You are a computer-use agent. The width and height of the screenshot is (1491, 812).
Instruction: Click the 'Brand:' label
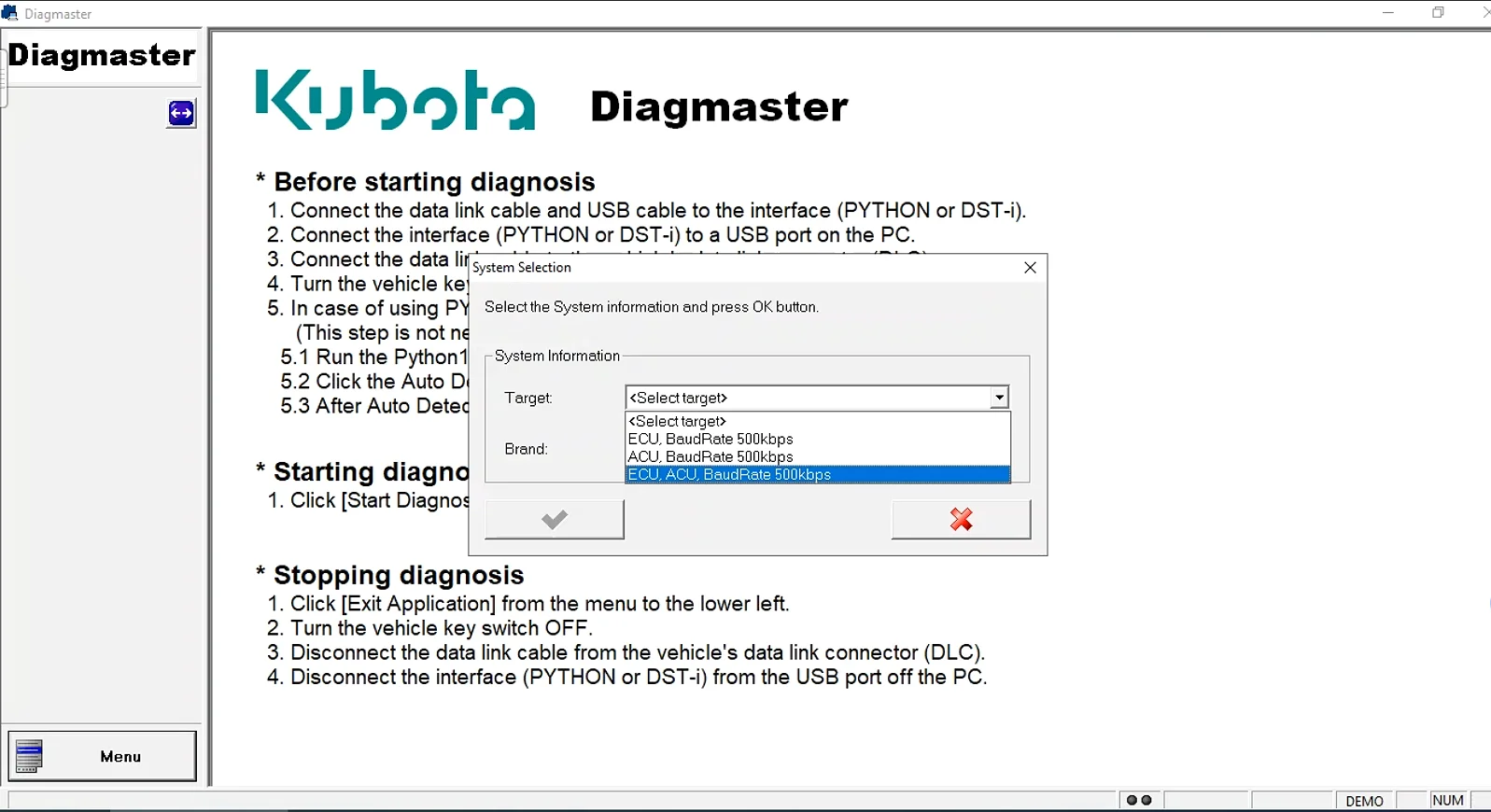tap(526, 449)
